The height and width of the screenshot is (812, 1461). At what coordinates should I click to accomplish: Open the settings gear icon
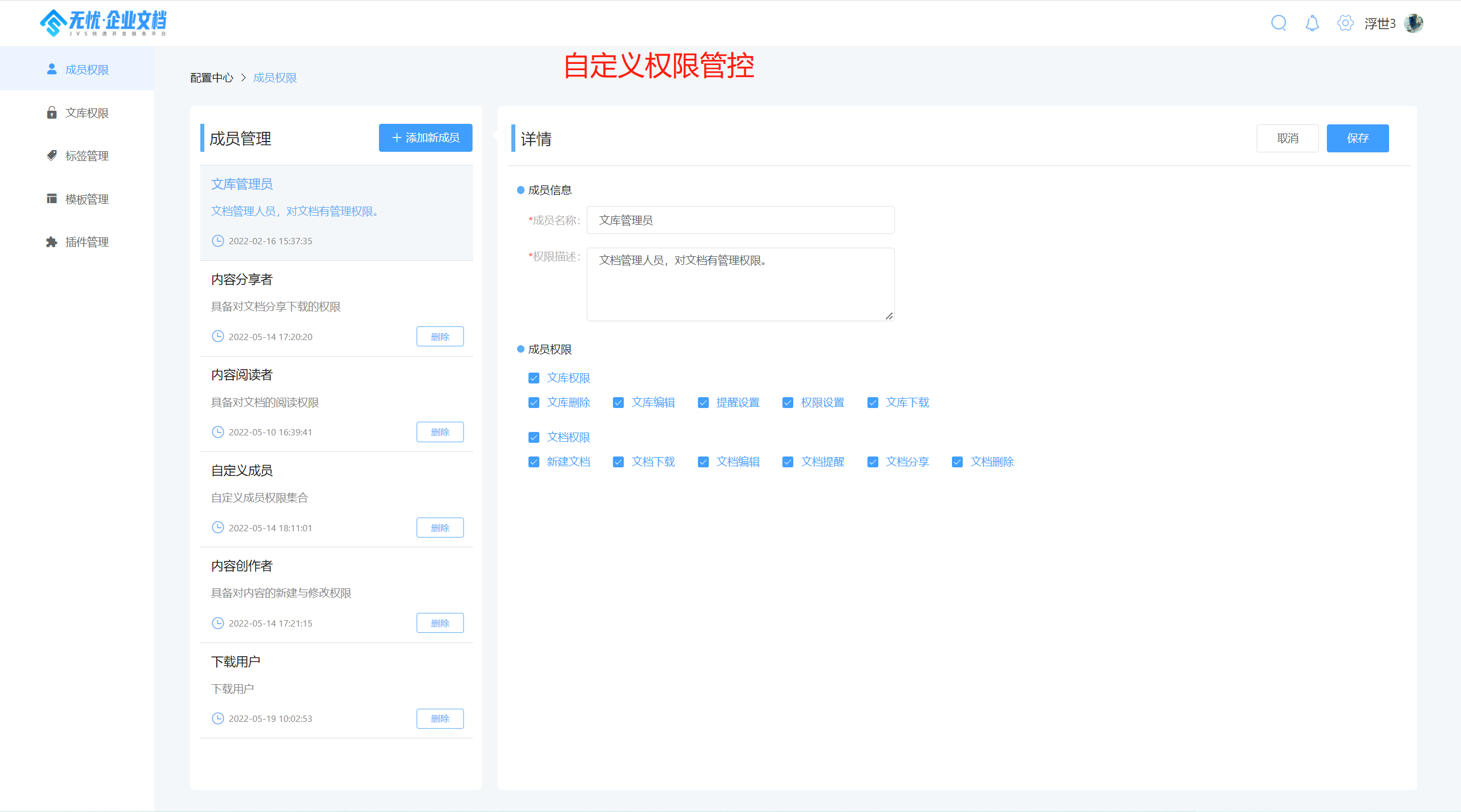click(x=1345, y=23)
